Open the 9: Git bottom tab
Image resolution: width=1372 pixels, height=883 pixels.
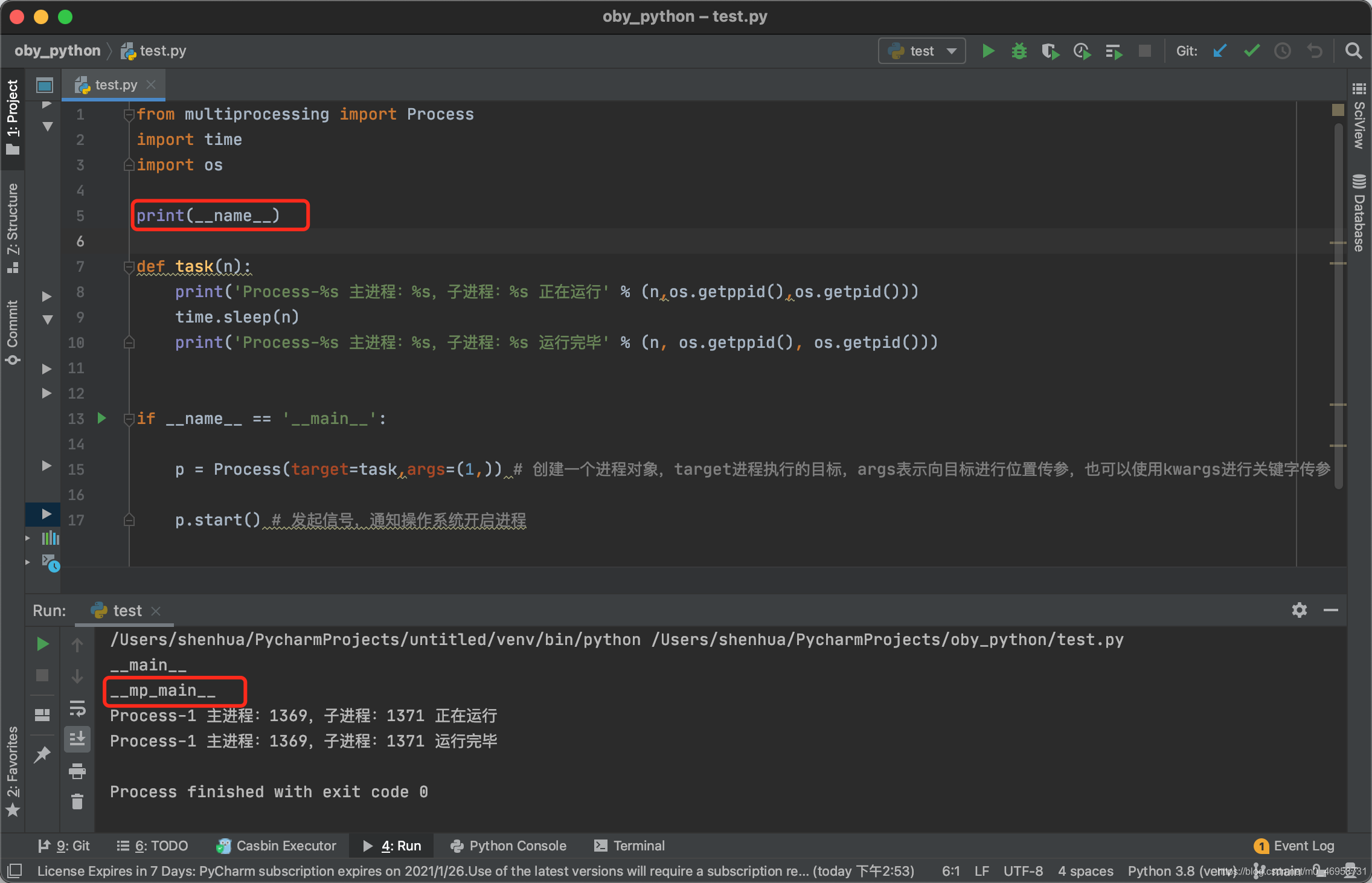(x=63, y=846)
